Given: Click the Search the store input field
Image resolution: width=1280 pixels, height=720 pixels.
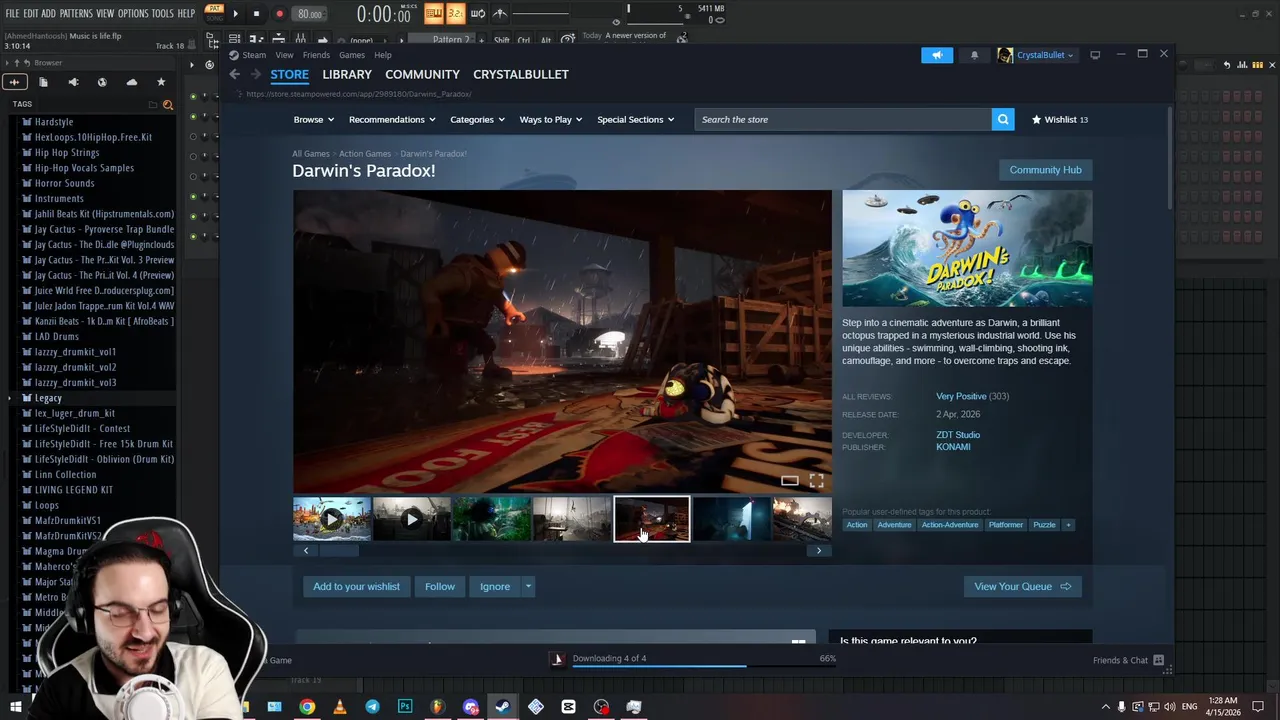Looking at the screenshot, I should click(x=842, y=119).
